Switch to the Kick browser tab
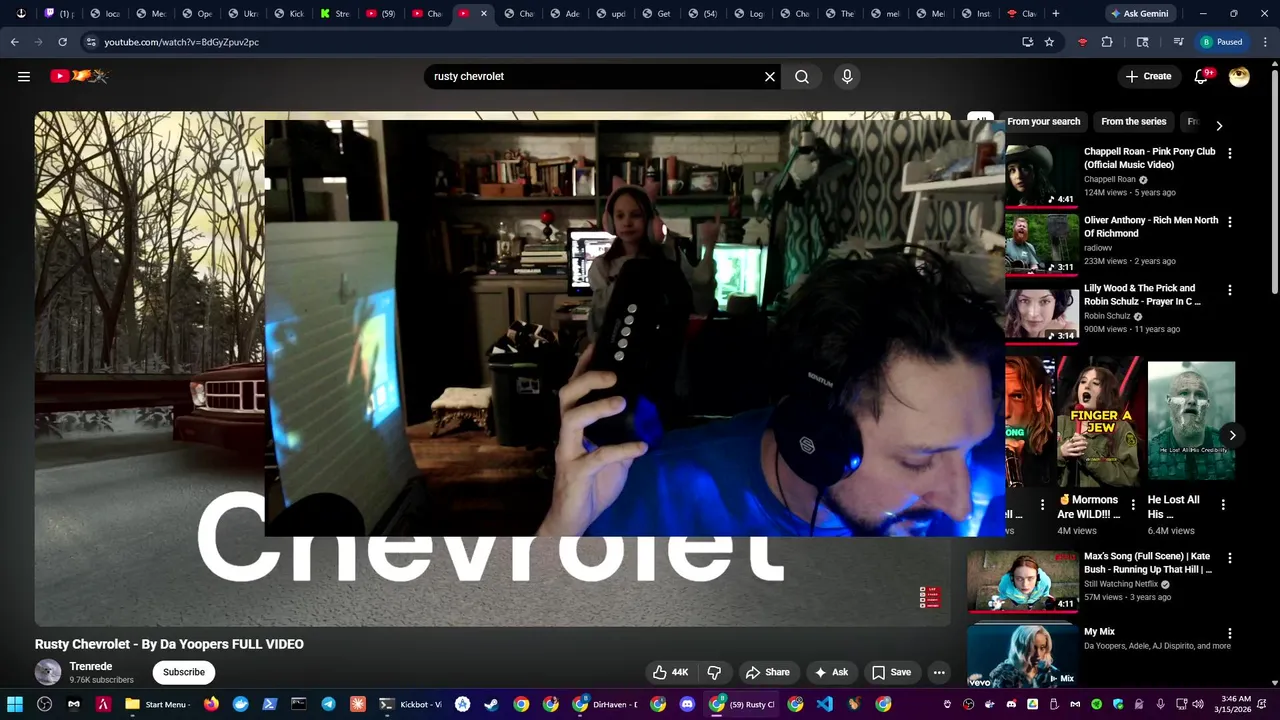This screenshot has width=1280, height=720. [x=288, y=13]
